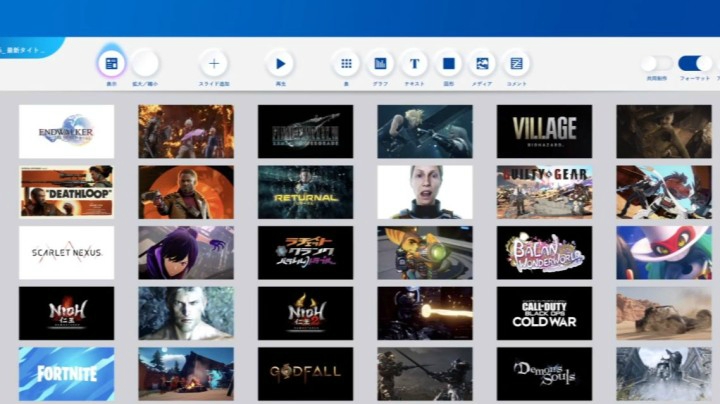Open the Returnal astronaut face slide
The image size is (720, 404).
[425, 192]
